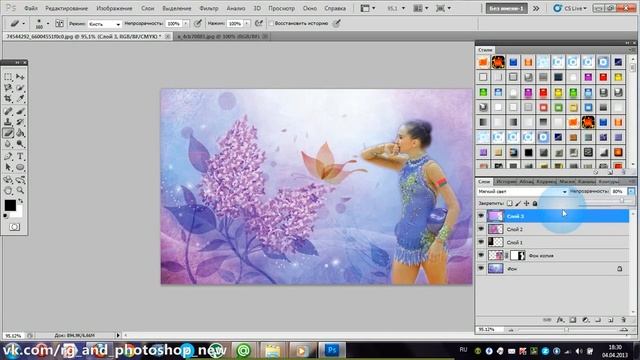The height and width of the screenshot is (360, 640).
Task: Select the Blur tool
Action: pyautogui.click(x=8, y=144)
